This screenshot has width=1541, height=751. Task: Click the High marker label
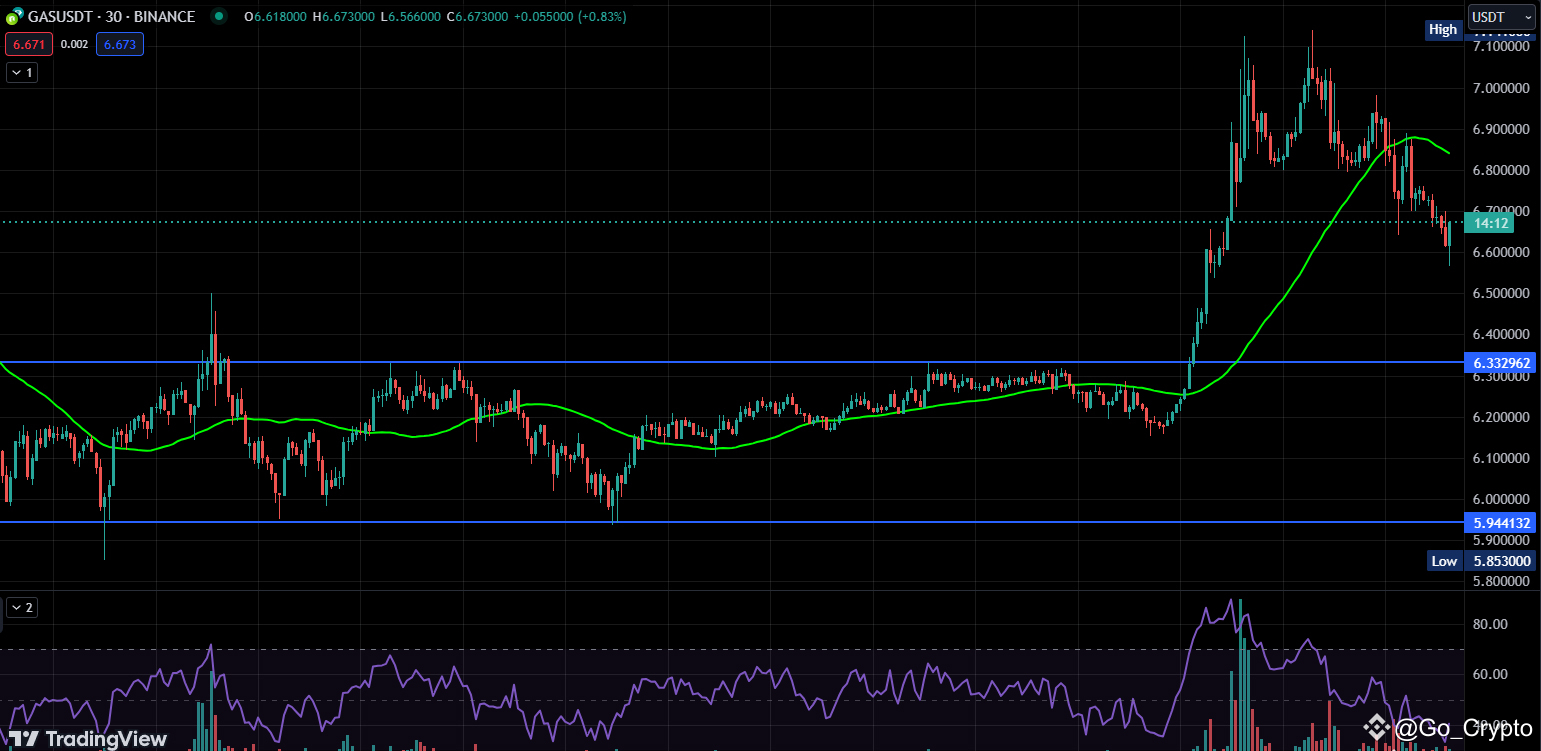pos(1443,30)
